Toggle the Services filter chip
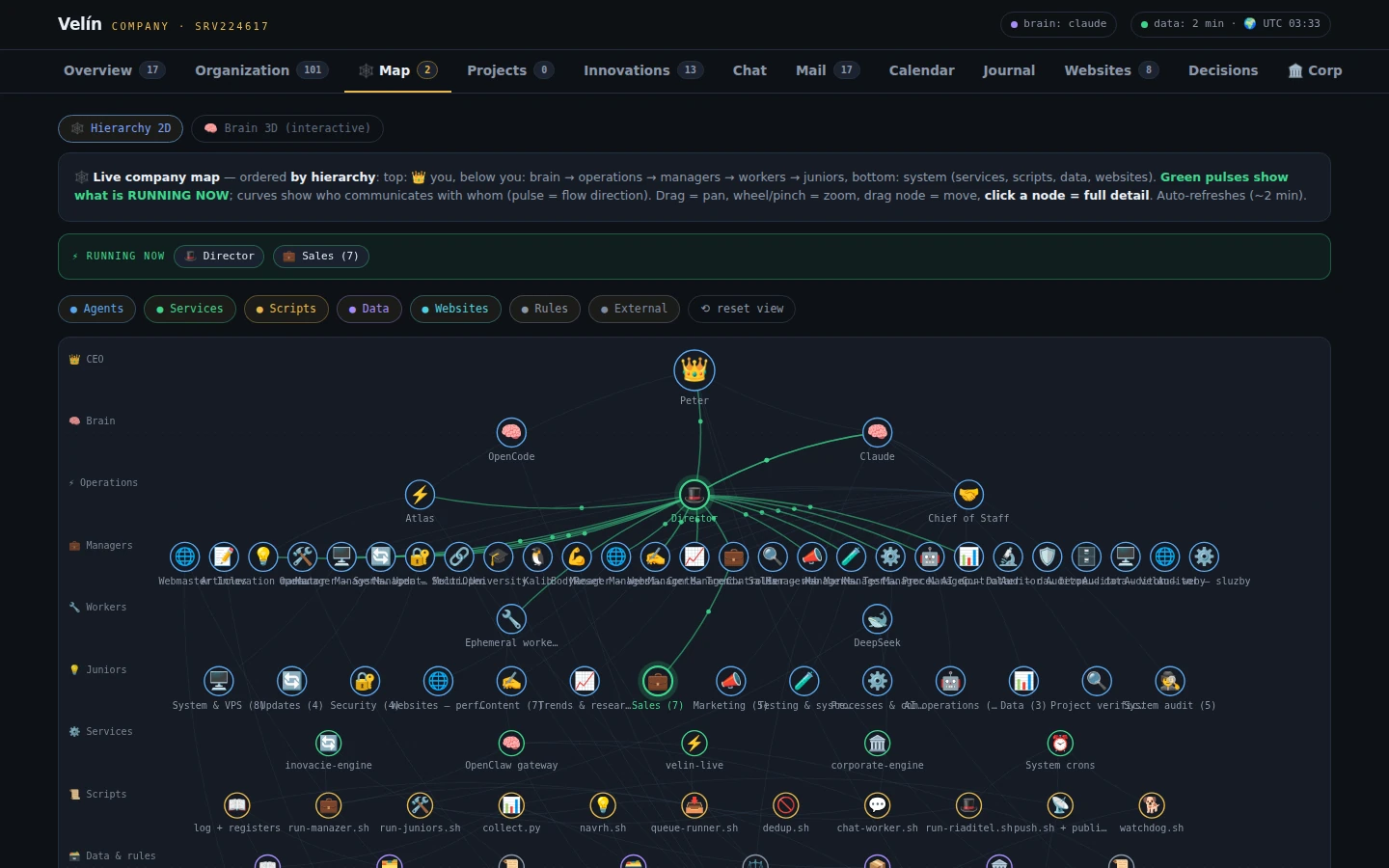 pos(190,309)
